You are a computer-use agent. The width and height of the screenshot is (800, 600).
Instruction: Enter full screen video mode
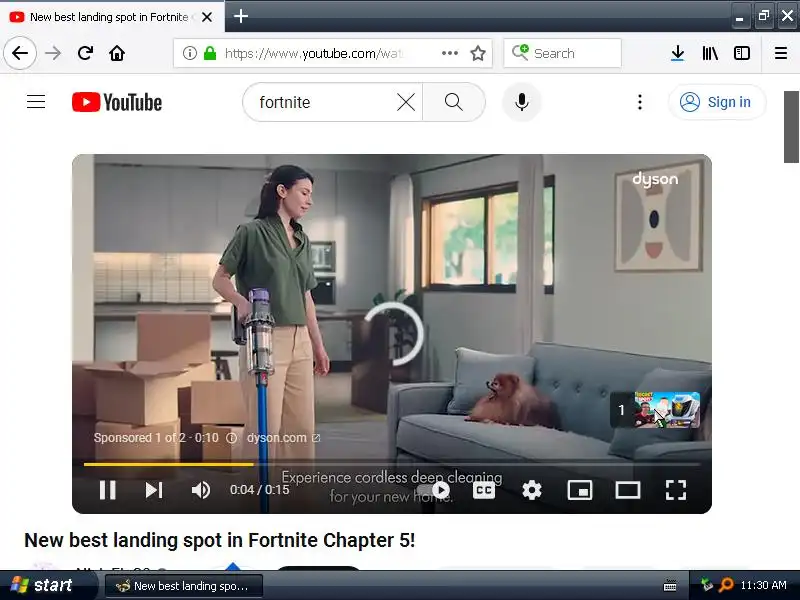click(x=676, y=490)
